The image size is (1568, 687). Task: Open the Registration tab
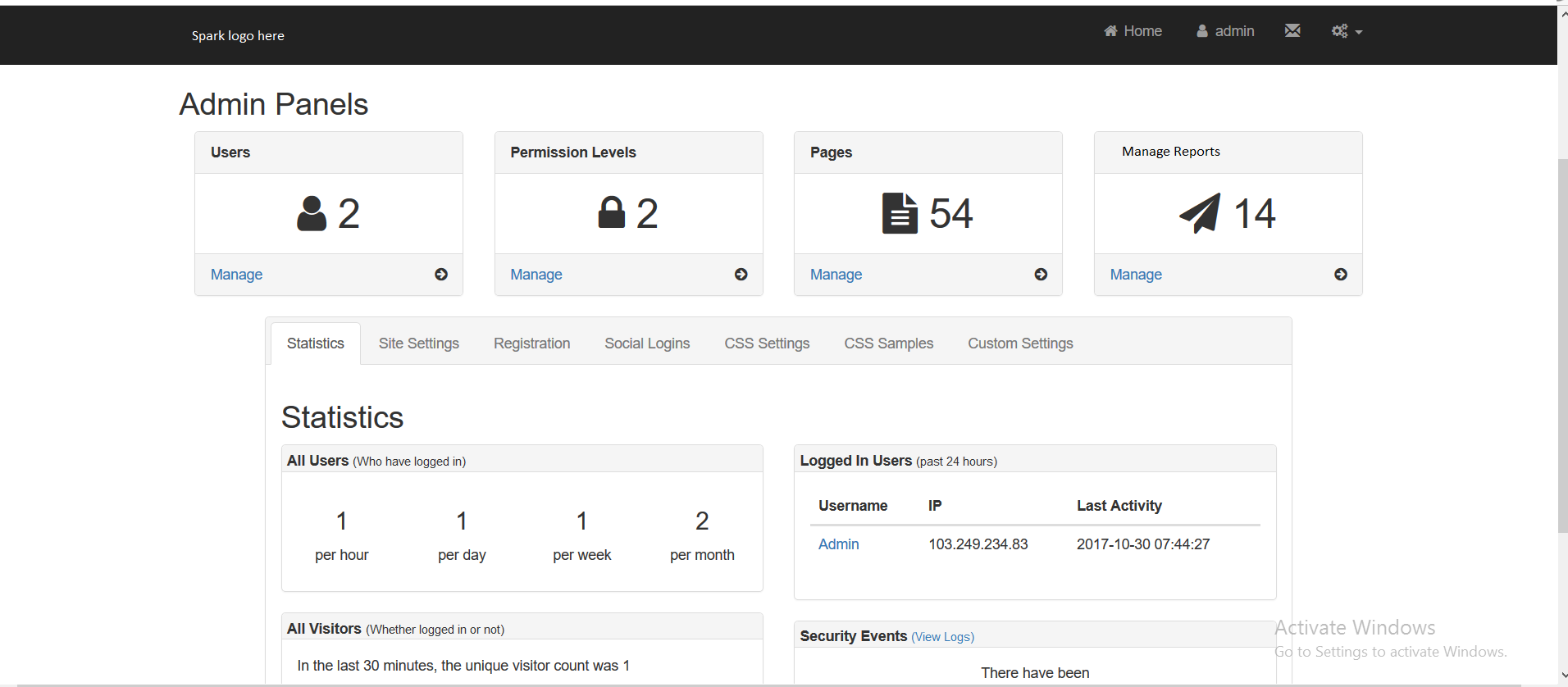(x=531, y=343)
